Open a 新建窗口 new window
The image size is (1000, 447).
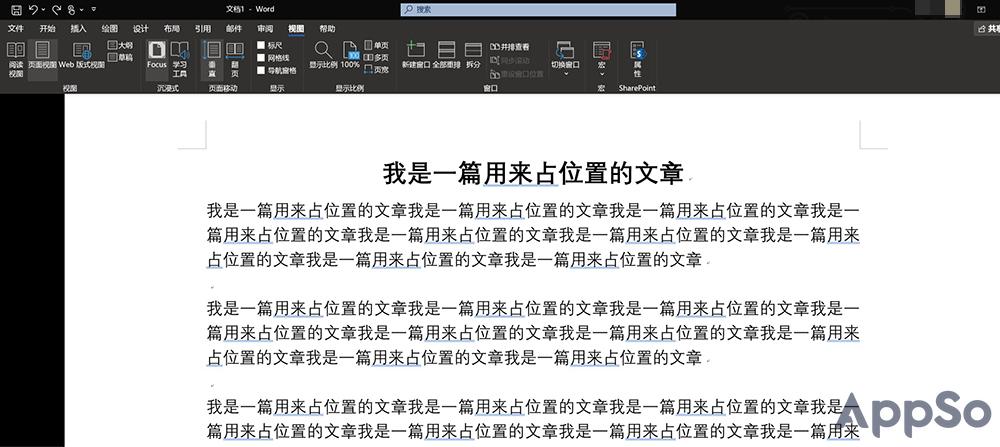click(416, 55)
